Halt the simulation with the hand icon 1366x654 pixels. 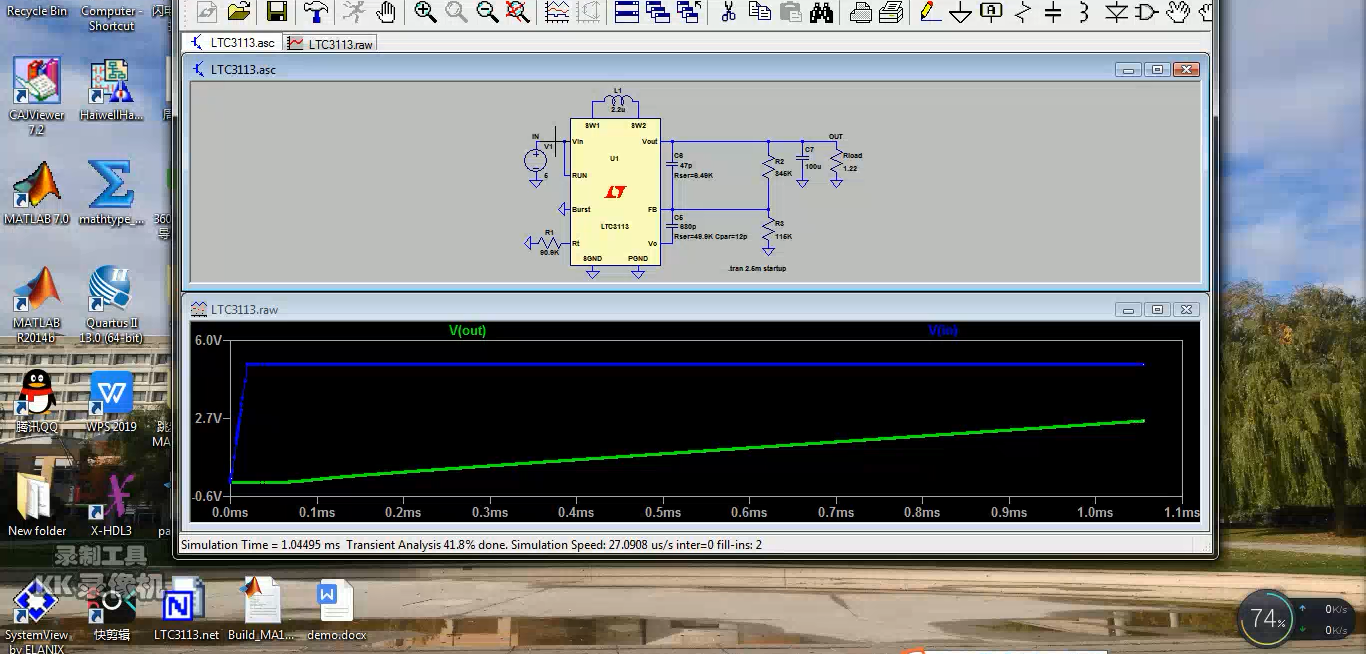pyautogui.click(x=386, y=12)
